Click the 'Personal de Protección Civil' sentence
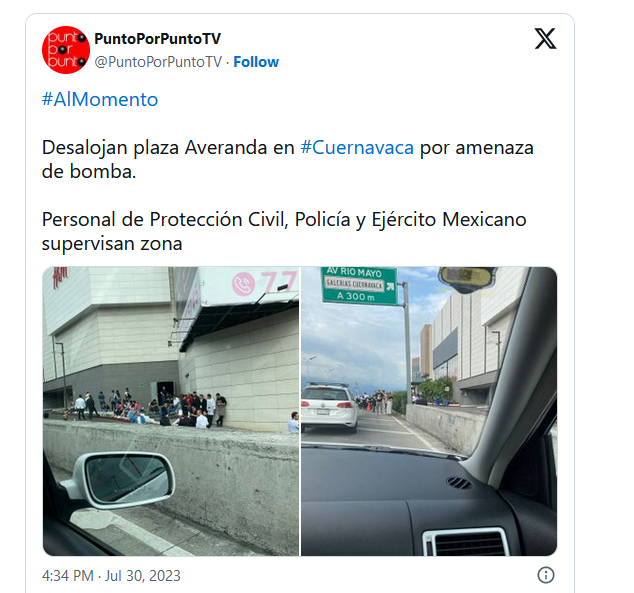Screen dimensions: 634x593 click(284, 232)
